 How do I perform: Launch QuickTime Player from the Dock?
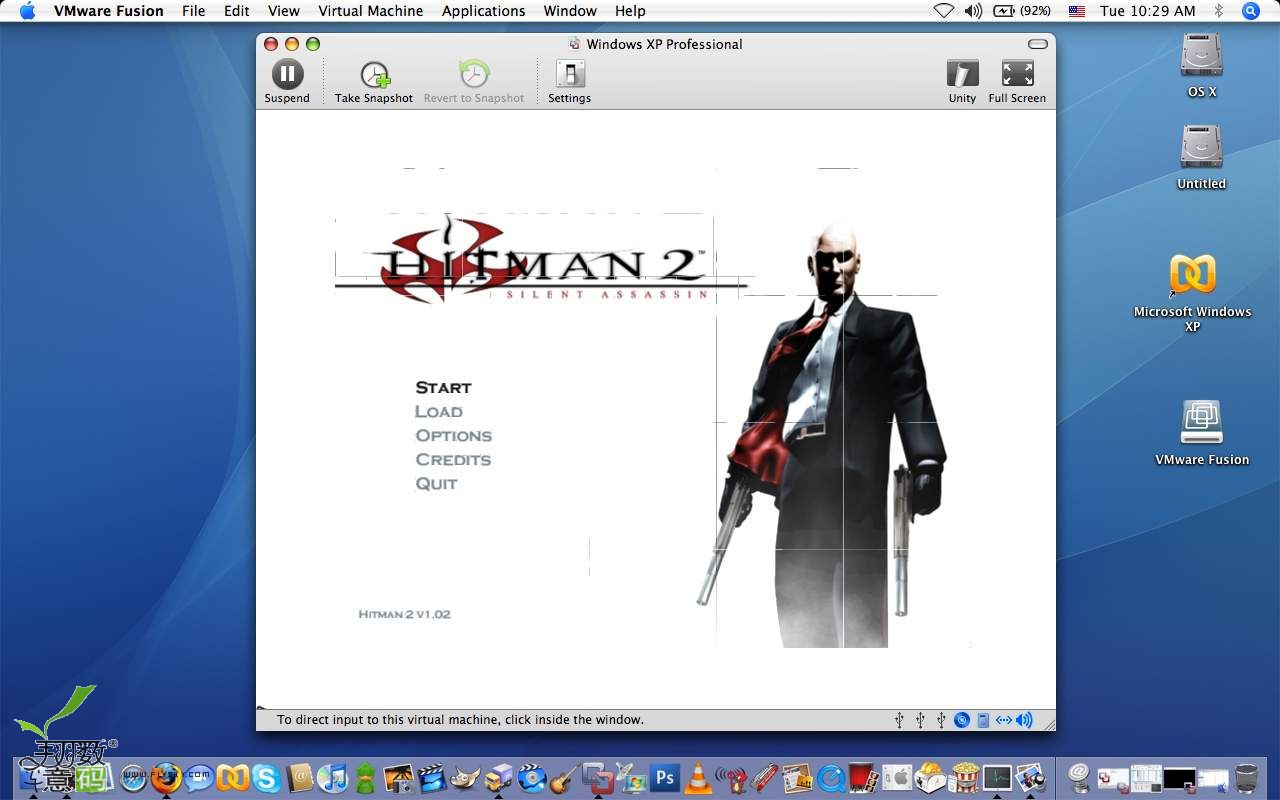[x=831, y=777]
